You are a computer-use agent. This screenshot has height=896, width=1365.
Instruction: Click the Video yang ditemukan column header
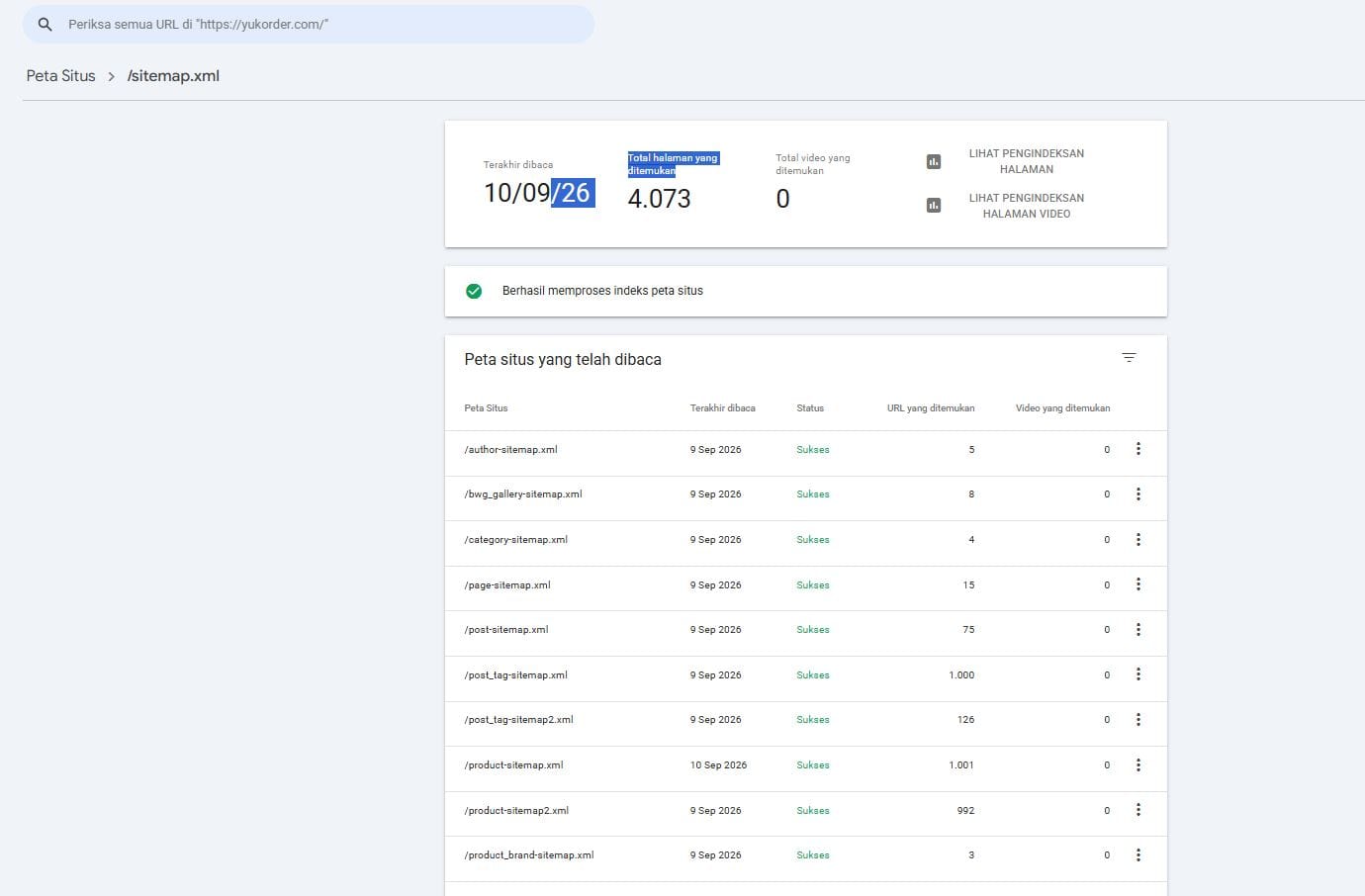[1062, 407]
